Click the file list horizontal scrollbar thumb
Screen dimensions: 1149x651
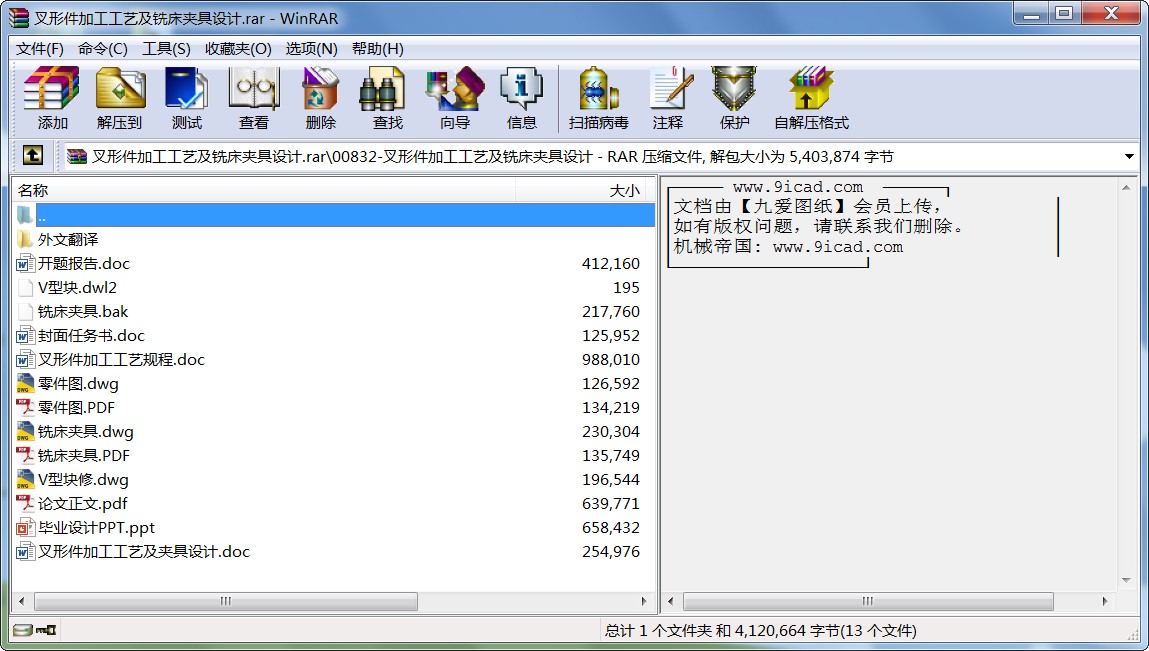point(226,601)
